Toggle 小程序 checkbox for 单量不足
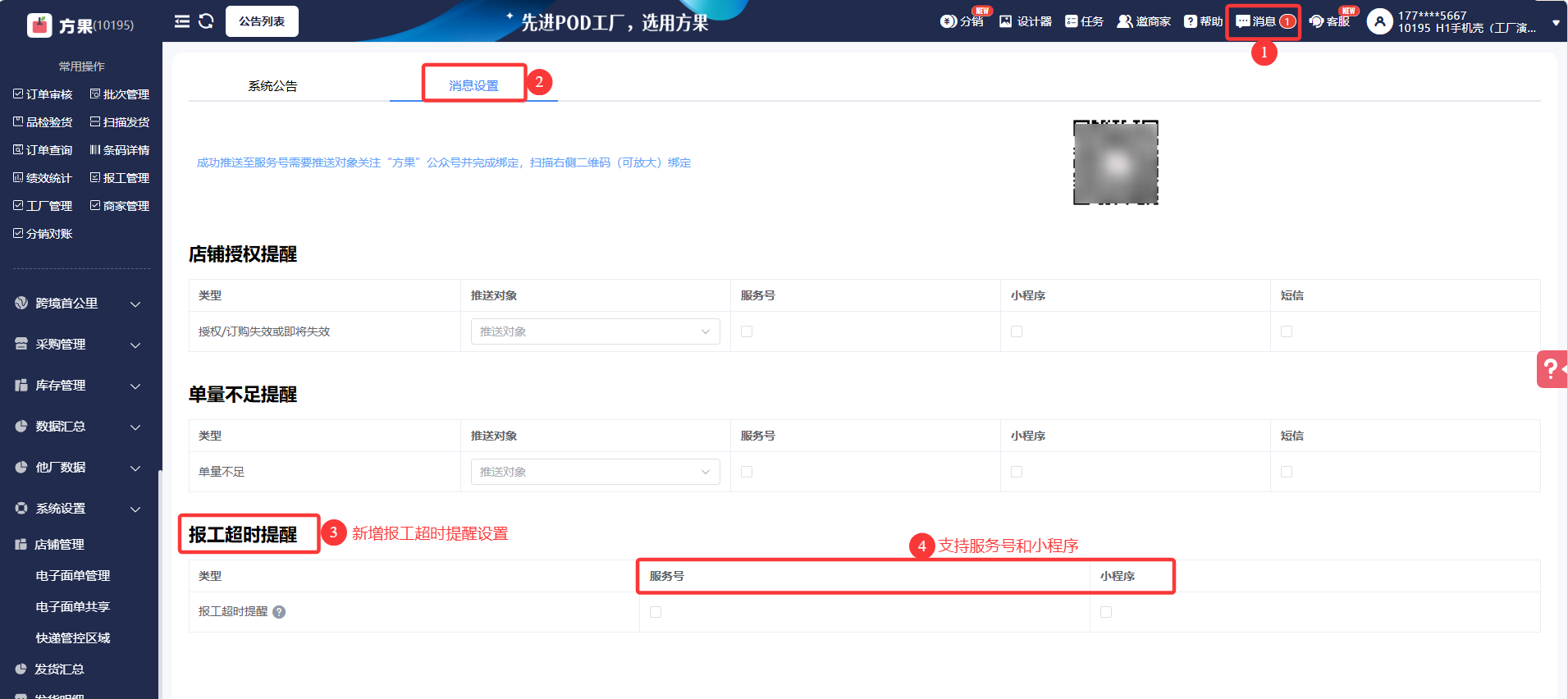1568x699 pixels. pyautogui.click(x=1017, y=472)
